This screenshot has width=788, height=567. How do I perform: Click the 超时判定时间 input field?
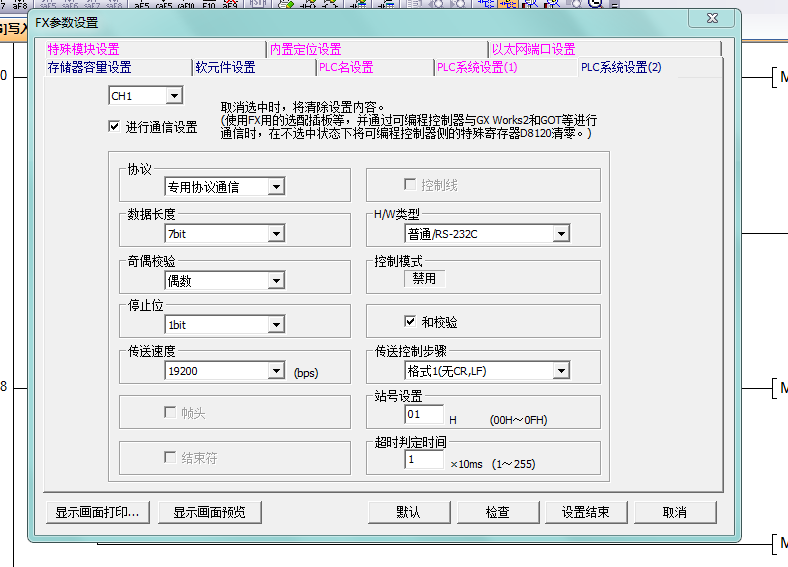point(424,460)
